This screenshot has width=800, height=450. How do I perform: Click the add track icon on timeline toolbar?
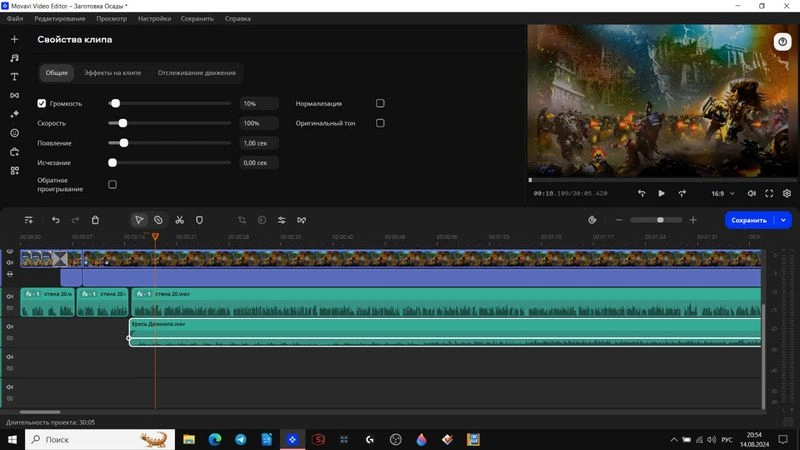[x=29, y=220]
